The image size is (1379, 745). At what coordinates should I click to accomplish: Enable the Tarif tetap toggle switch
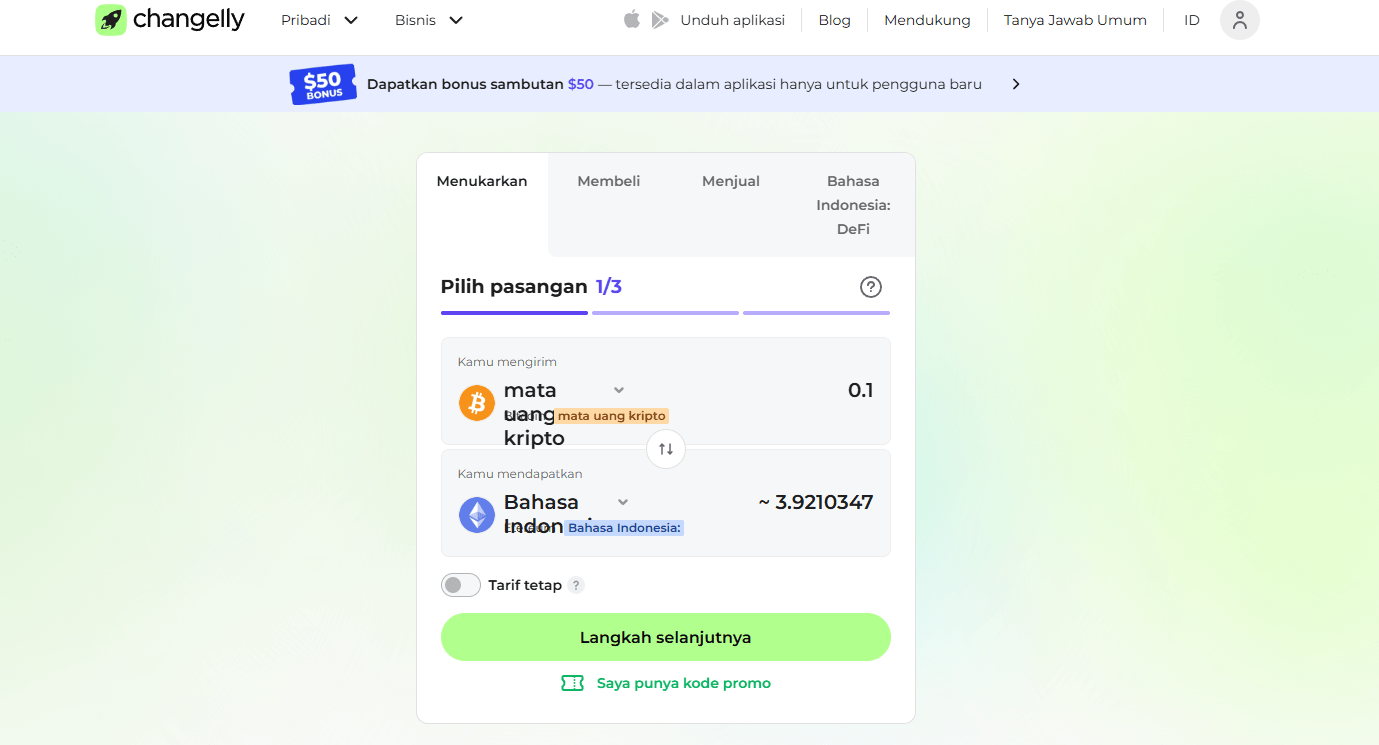461,585
